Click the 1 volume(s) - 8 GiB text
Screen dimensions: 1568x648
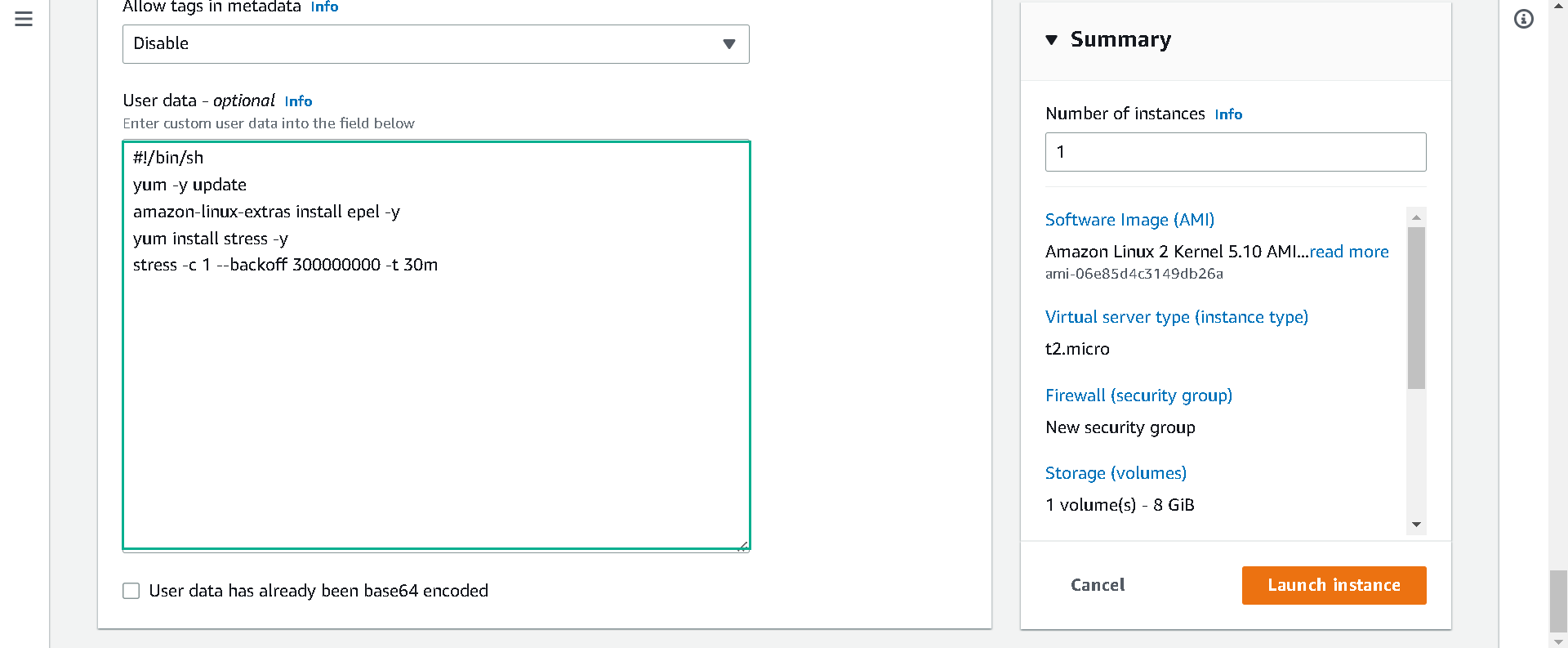pyautogui.click(x=1120, y=505)
